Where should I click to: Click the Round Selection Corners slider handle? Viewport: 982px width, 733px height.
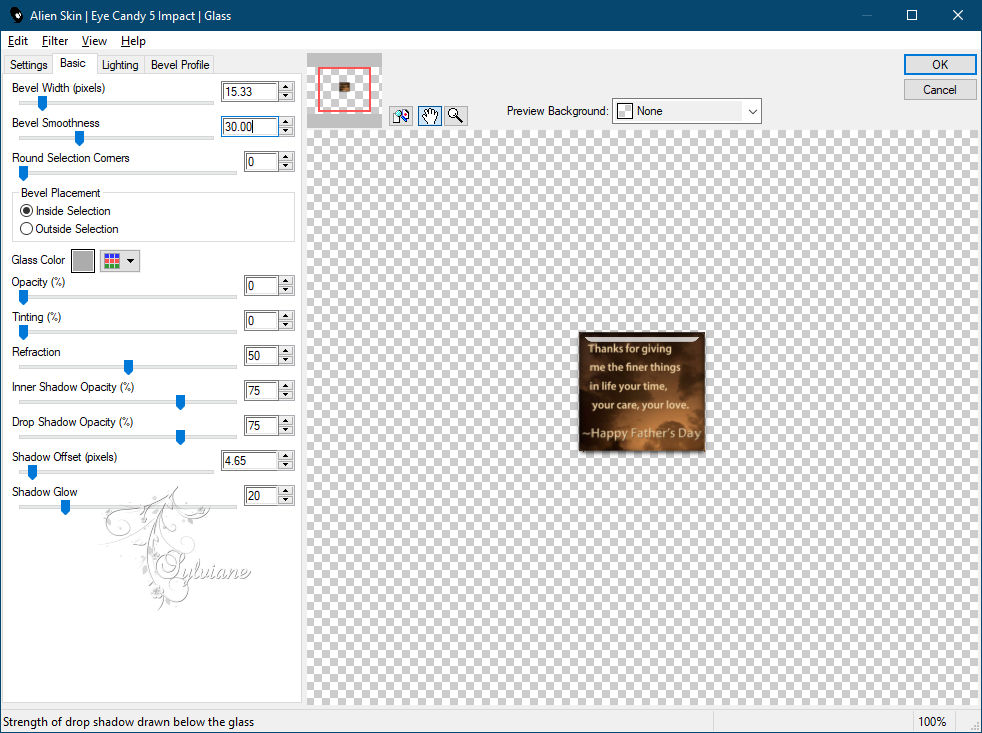pos(23,173)
